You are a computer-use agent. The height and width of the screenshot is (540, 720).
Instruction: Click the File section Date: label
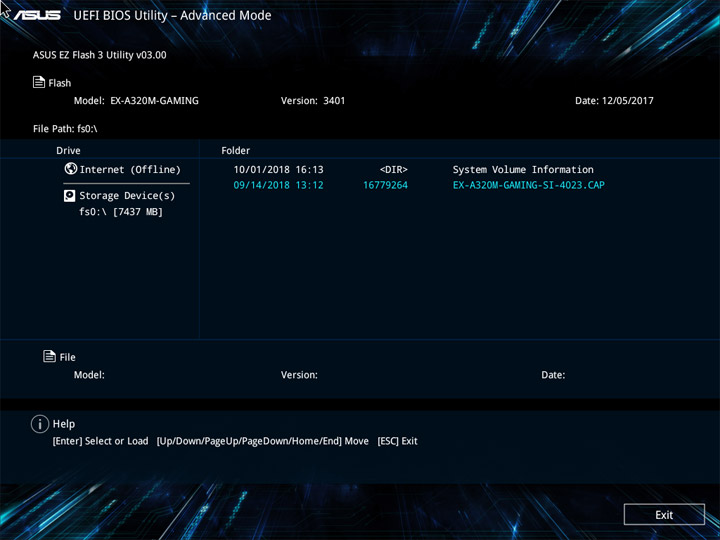tap(553, 375)
